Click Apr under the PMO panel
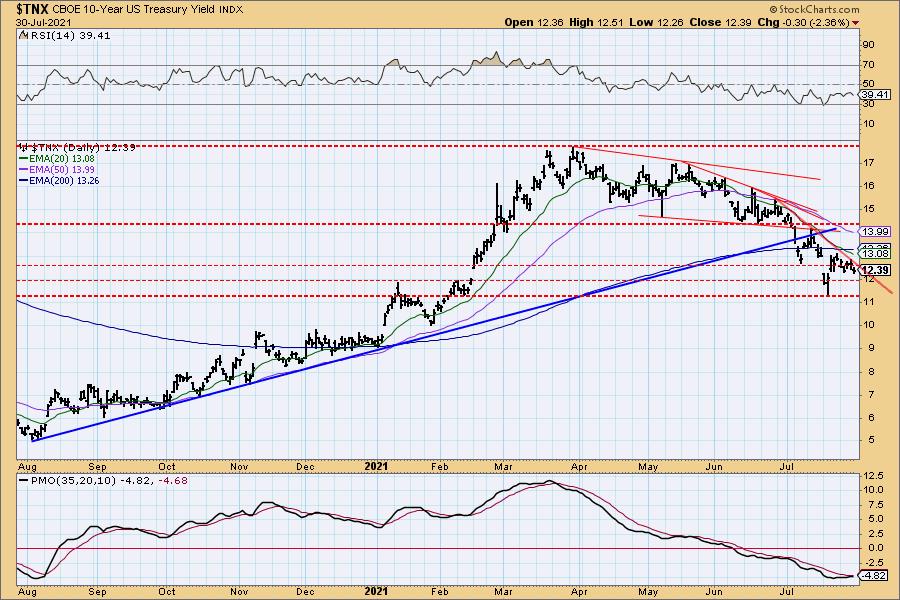This screenshot has width=900, height=600. point(579,591)
